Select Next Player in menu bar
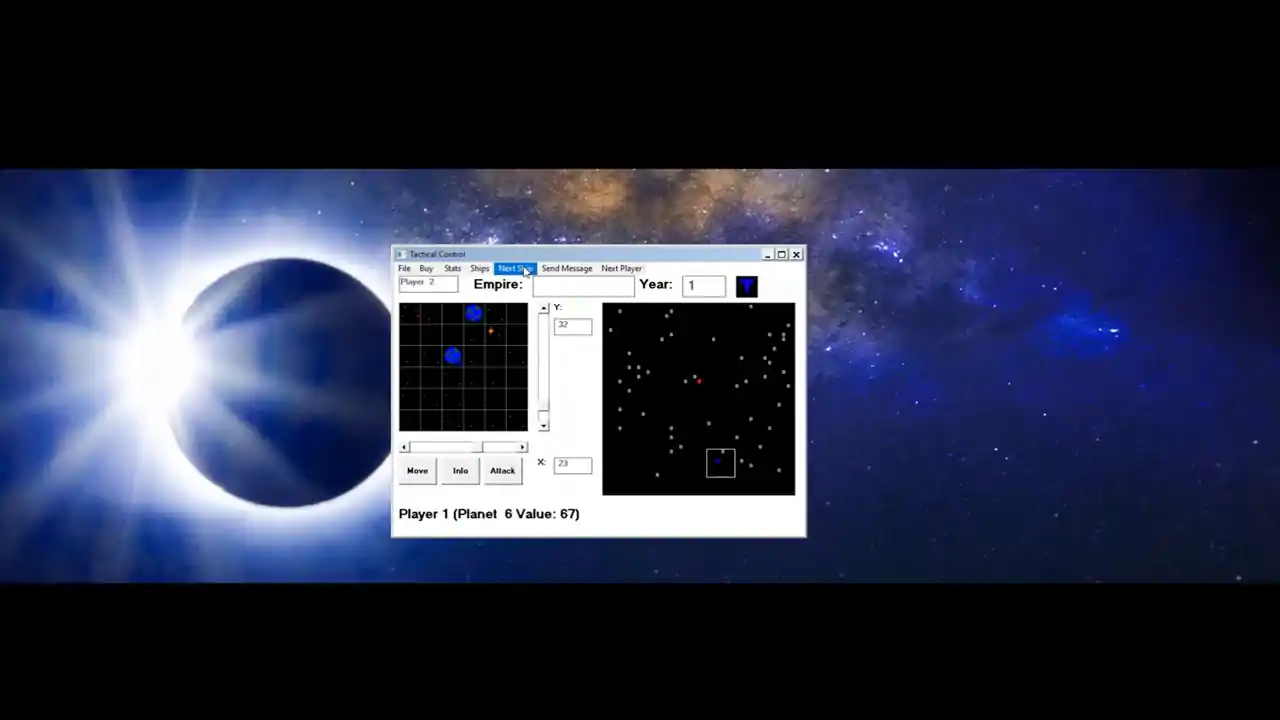 tap(621, 268)
